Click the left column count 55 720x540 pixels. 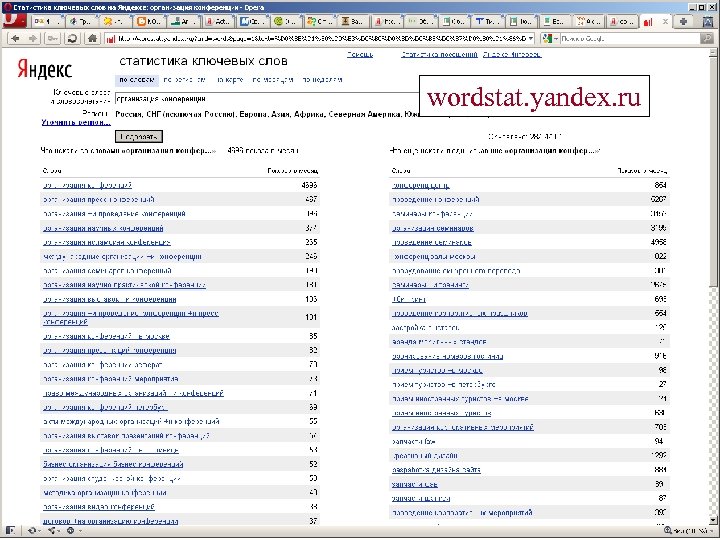tap(313, 422)
